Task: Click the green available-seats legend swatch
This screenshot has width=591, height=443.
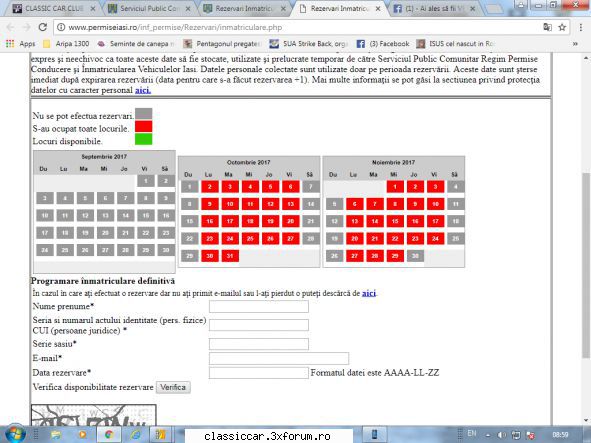Action: point(144,139)
